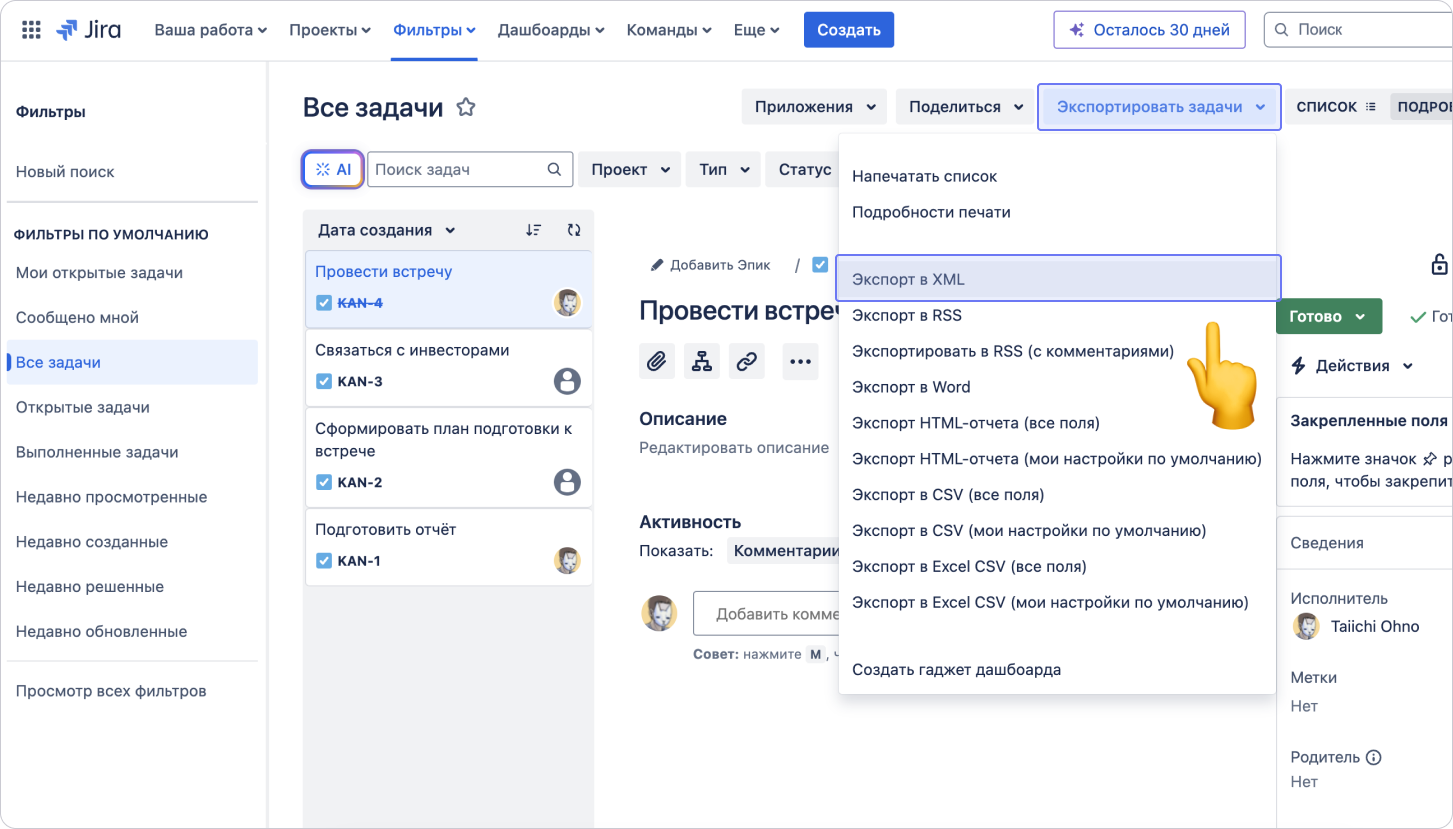
Task: Click the add child issue hierarchy icon
Action: click(702, 362)
